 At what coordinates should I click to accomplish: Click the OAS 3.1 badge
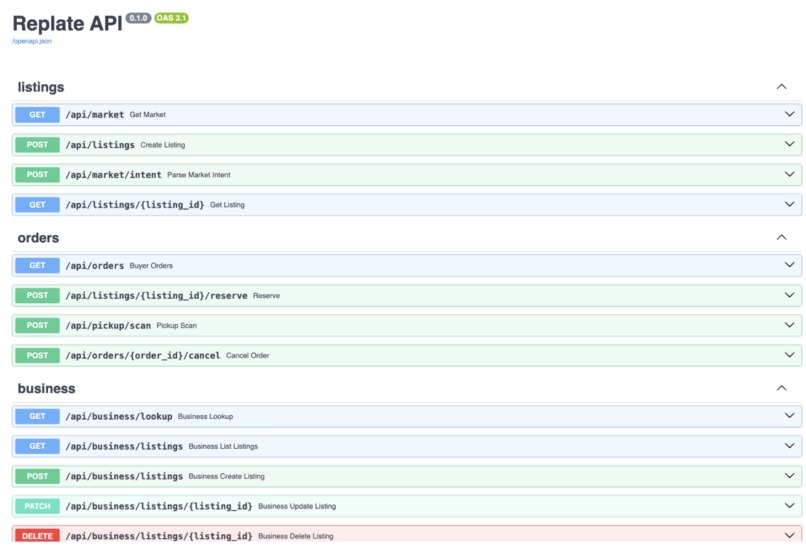click(x=171, y=18)
